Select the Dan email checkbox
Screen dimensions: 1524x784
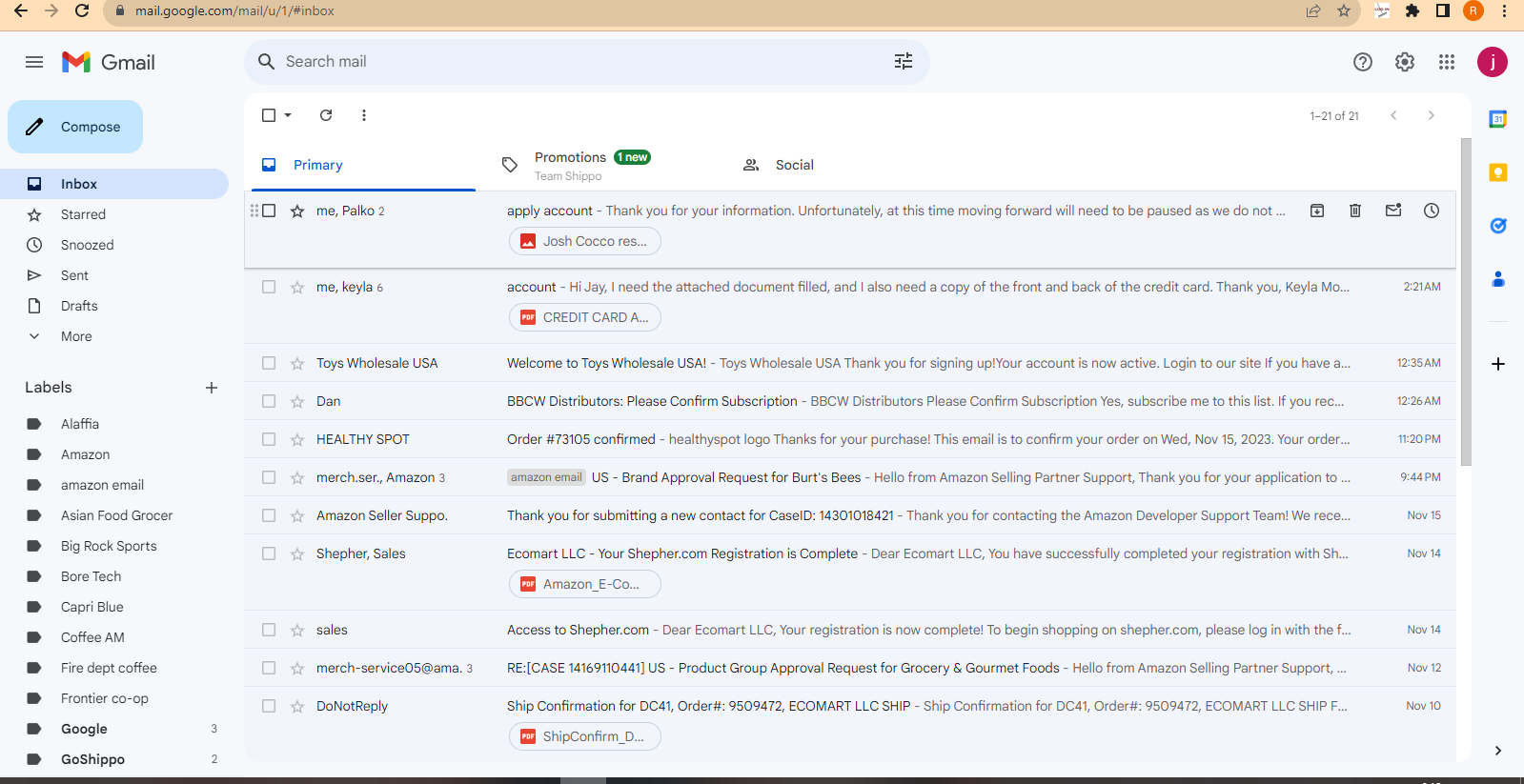click(x=269, y=401)
